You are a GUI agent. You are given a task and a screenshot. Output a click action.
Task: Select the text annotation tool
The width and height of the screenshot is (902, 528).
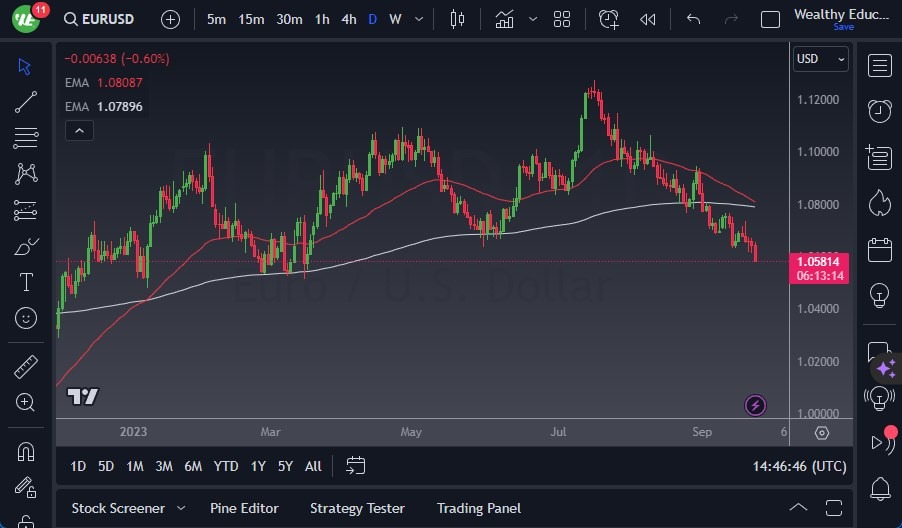coord(26,282)
